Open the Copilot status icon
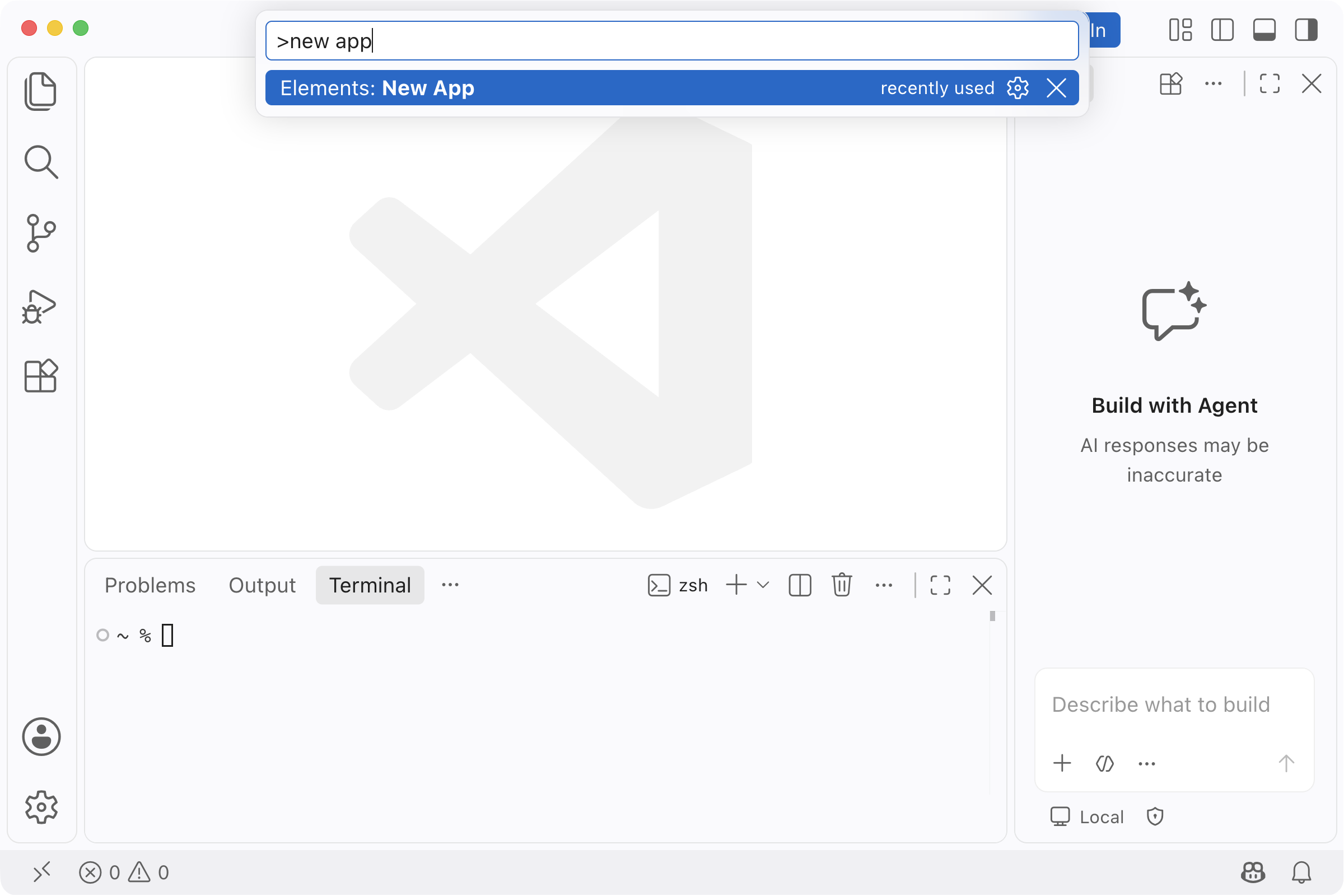Image resolution: width=1344 pixels, height=896 pixels. click(x=1253, y=872)
